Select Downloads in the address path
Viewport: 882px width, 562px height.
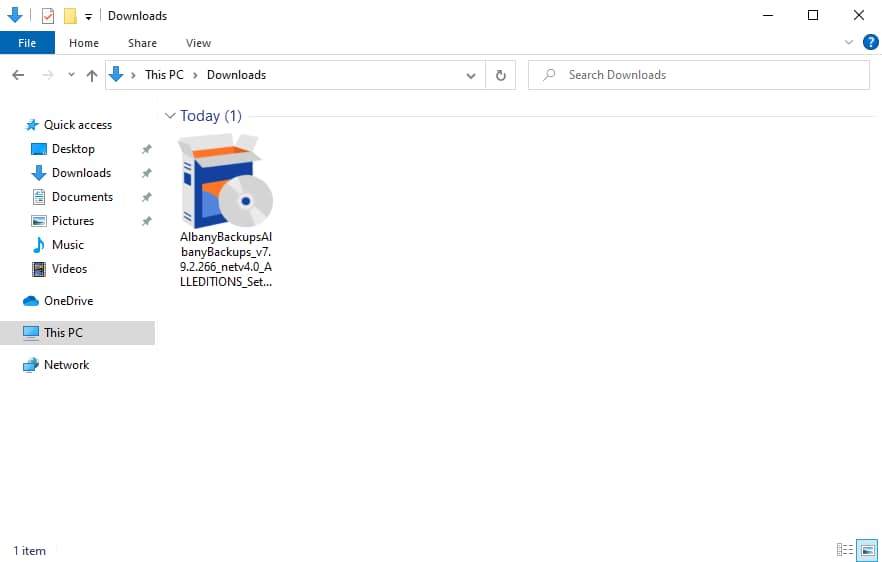pos(236,75)
